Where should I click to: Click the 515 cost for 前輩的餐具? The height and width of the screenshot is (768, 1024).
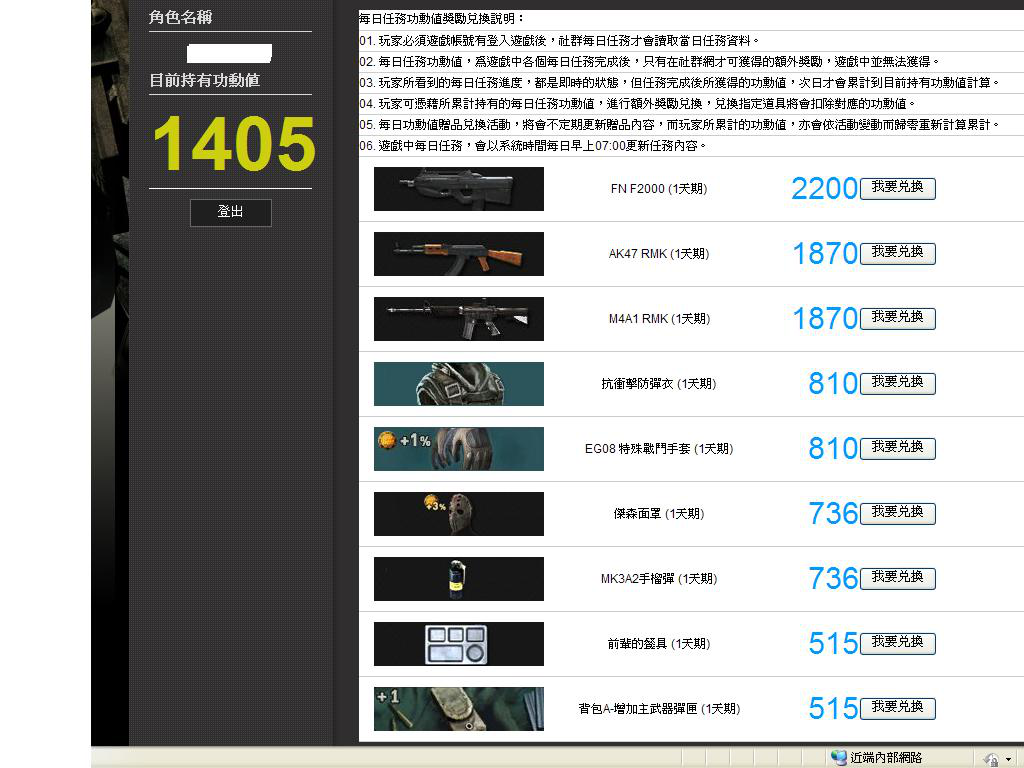833,643
